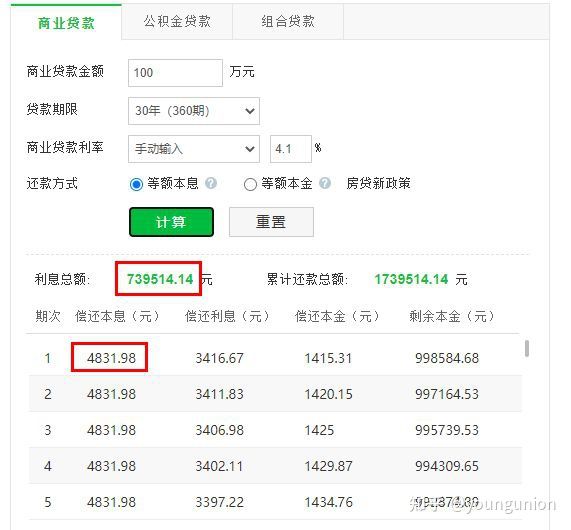The width and height of the screenshot is (571, 530).
Task: Click the results table scrollbar
Action: tap(527, 348)
